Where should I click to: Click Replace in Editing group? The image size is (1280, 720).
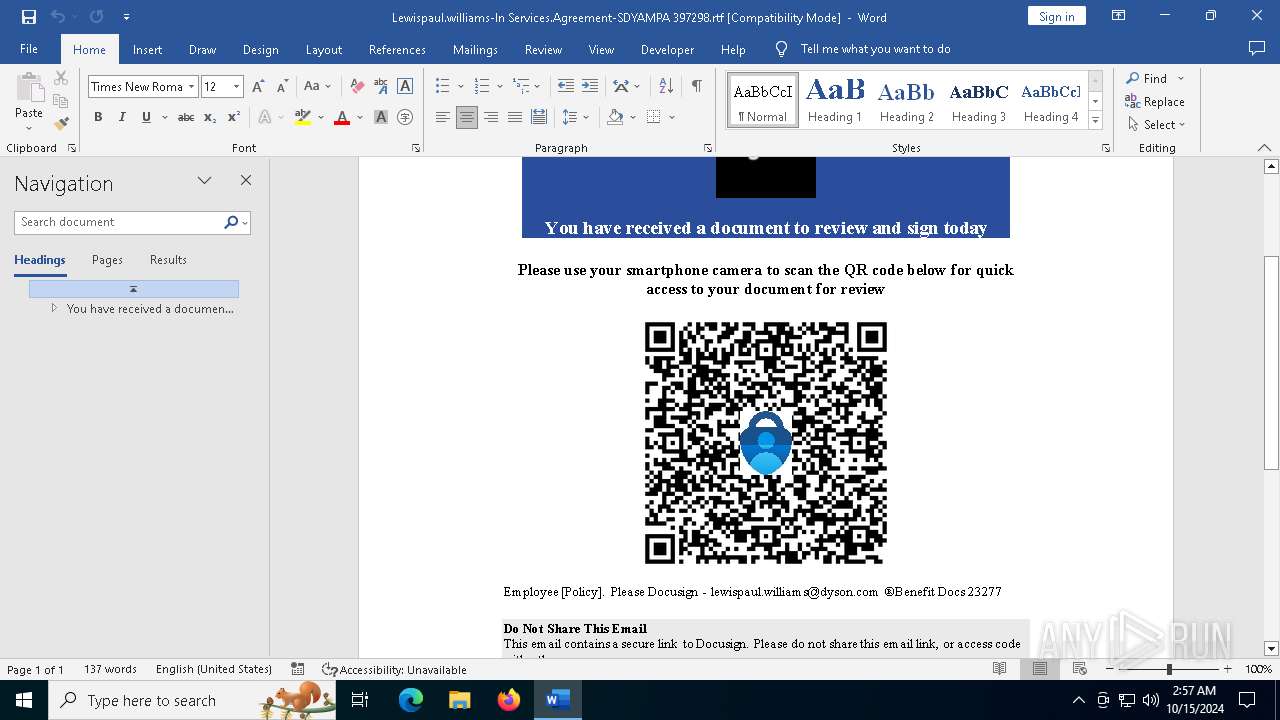(1155, 102)
